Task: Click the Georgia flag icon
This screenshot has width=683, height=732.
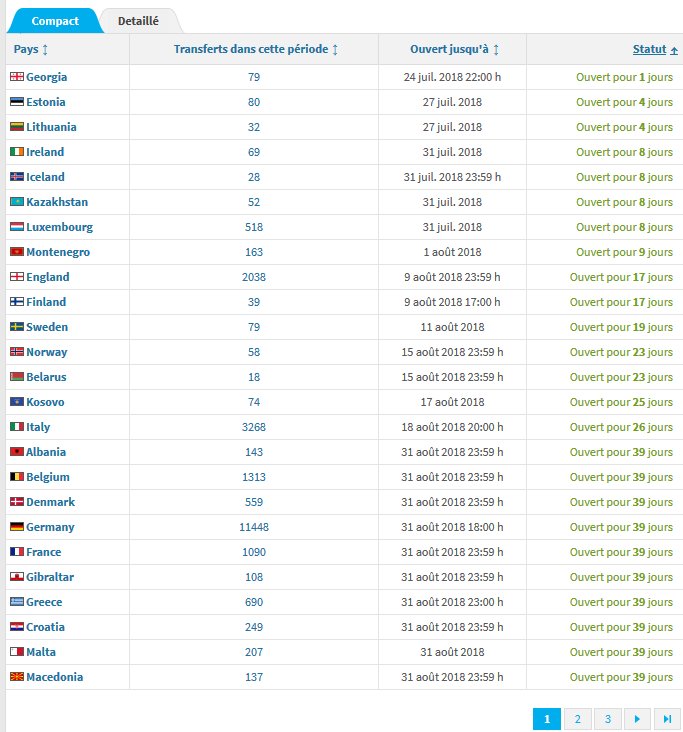Action: [17, 77]
